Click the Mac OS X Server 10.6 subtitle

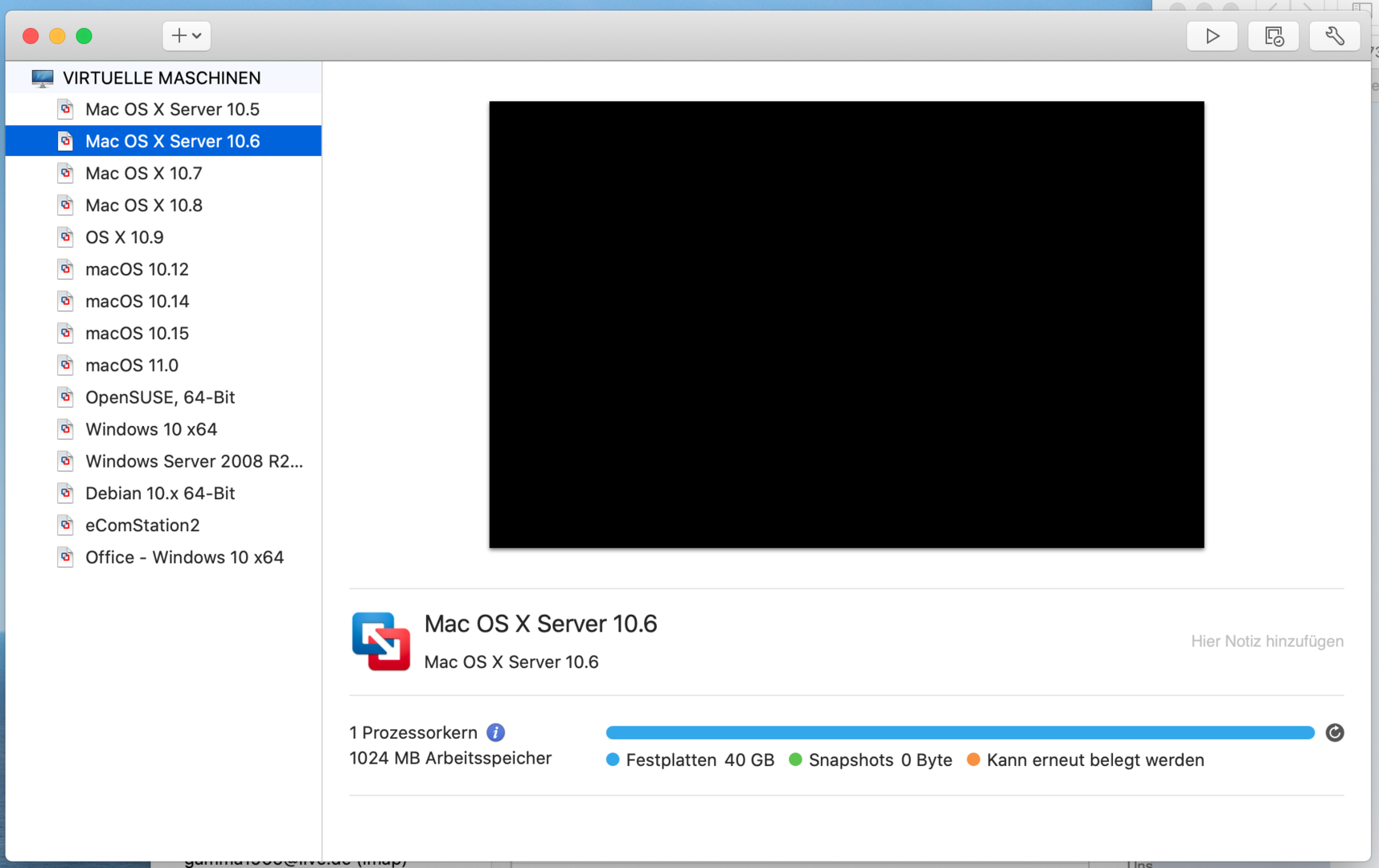point(511,661)
